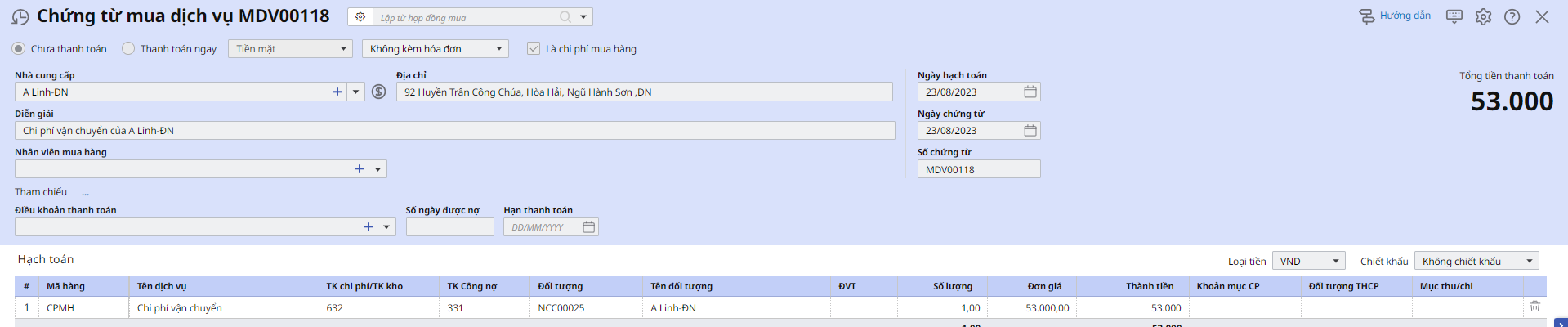1568x327 pixels.
Task: Click the keyboard shortcuts icon
Action: coord(1454,16)
